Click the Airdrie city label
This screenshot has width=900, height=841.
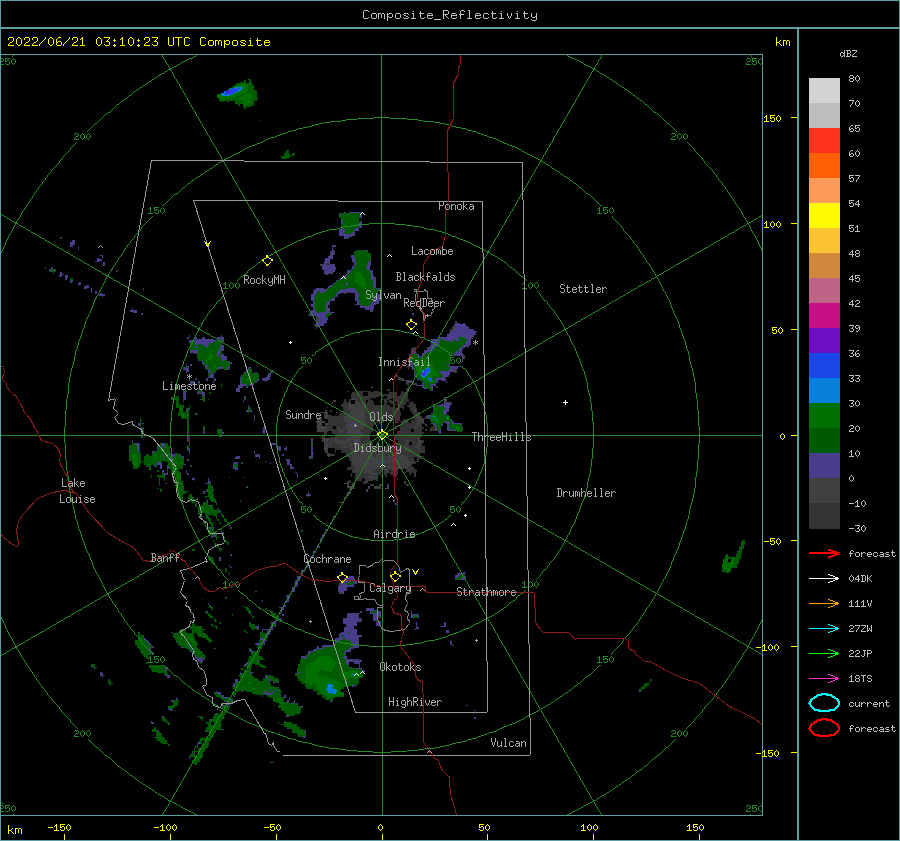pyautogui.click(x=394, y=534)
